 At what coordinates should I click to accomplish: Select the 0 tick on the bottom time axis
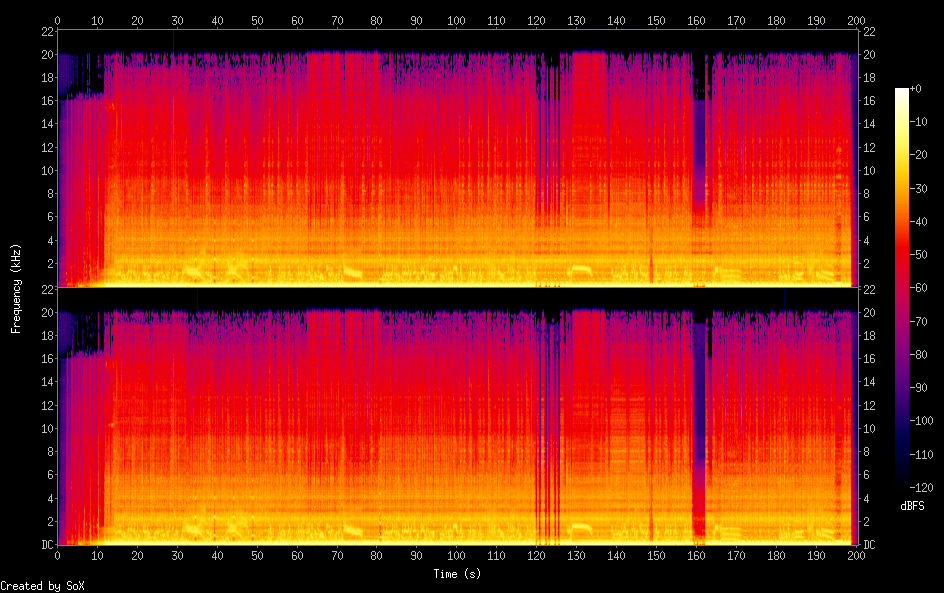pyautogui.click(x=58, y=555)
